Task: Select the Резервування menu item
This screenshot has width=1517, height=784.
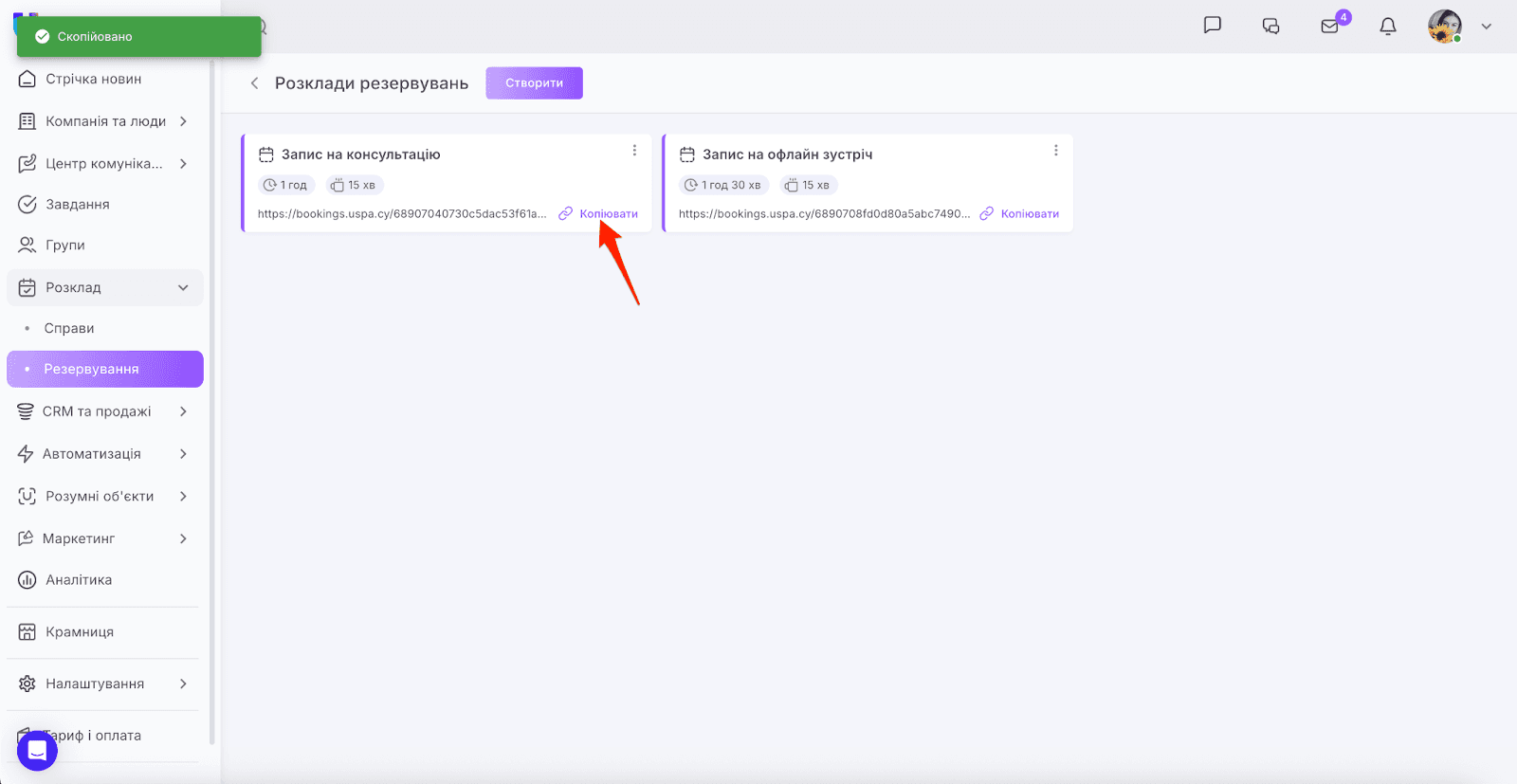Action: tap(91, 369)
